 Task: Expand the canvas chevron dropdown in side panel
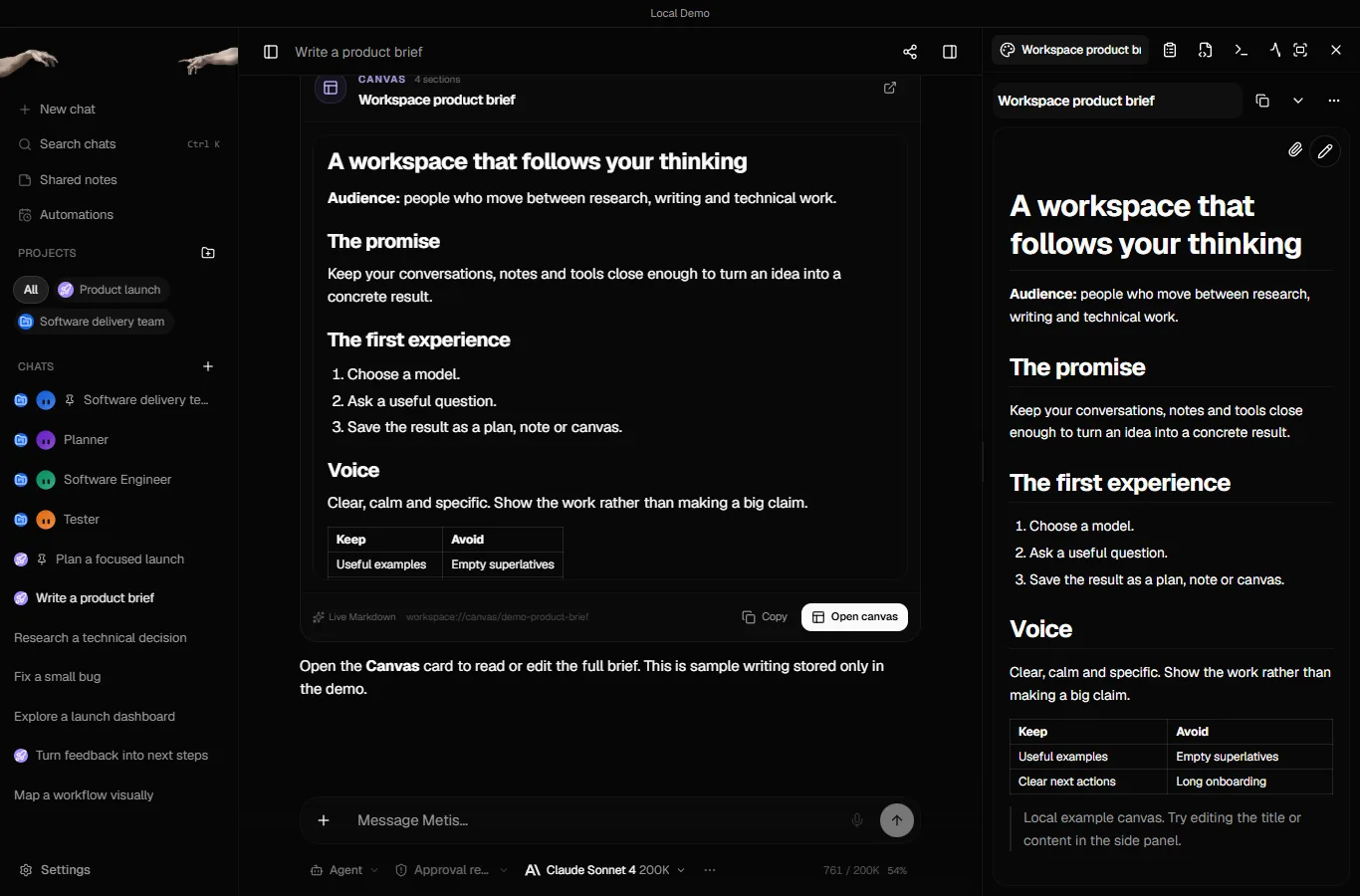[1298, 101]
